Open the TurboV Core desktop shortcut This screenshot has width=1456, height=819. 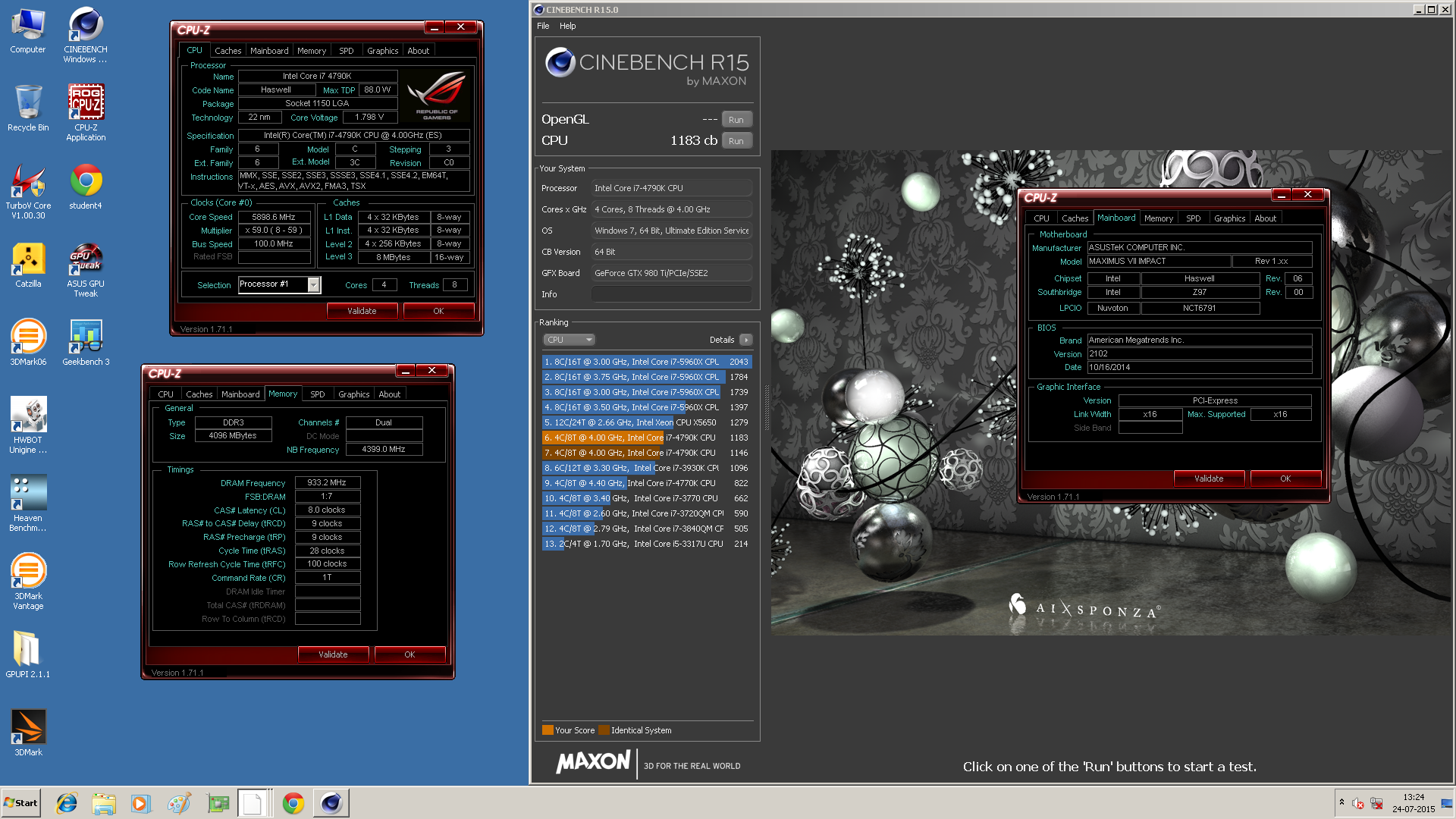coord(28,191)
